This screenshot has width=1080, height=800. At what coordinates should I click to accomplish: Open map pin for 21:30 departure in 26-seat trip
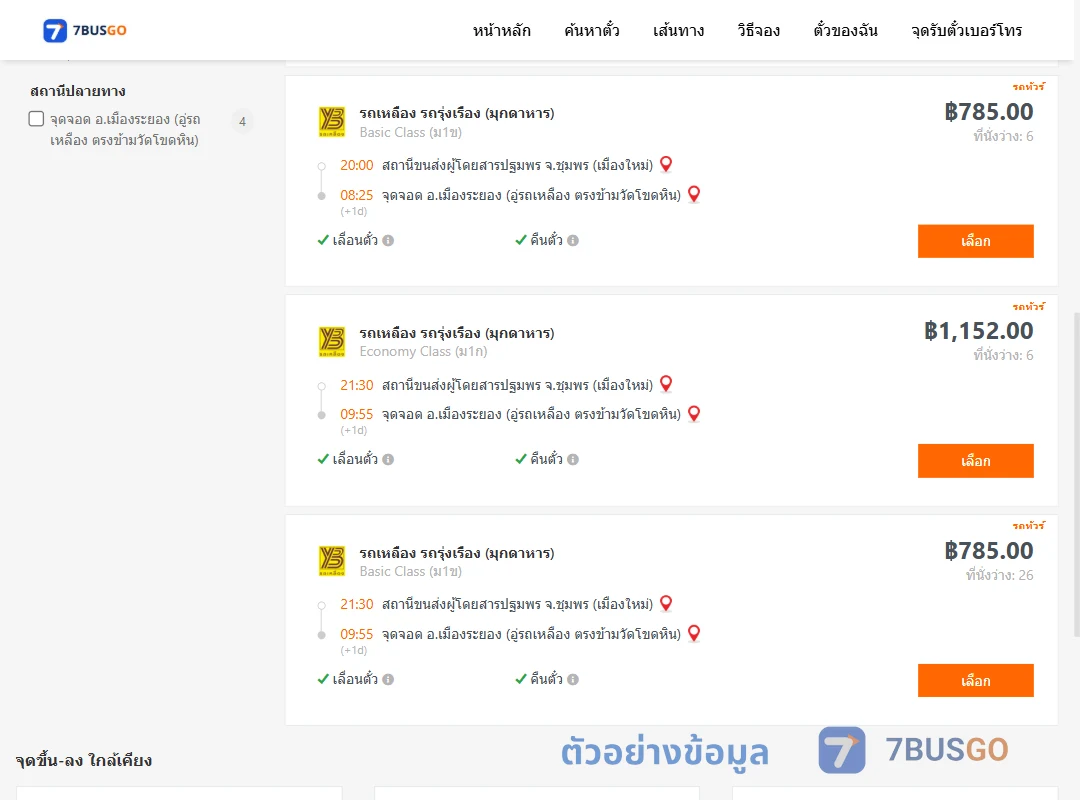(666, 603)
